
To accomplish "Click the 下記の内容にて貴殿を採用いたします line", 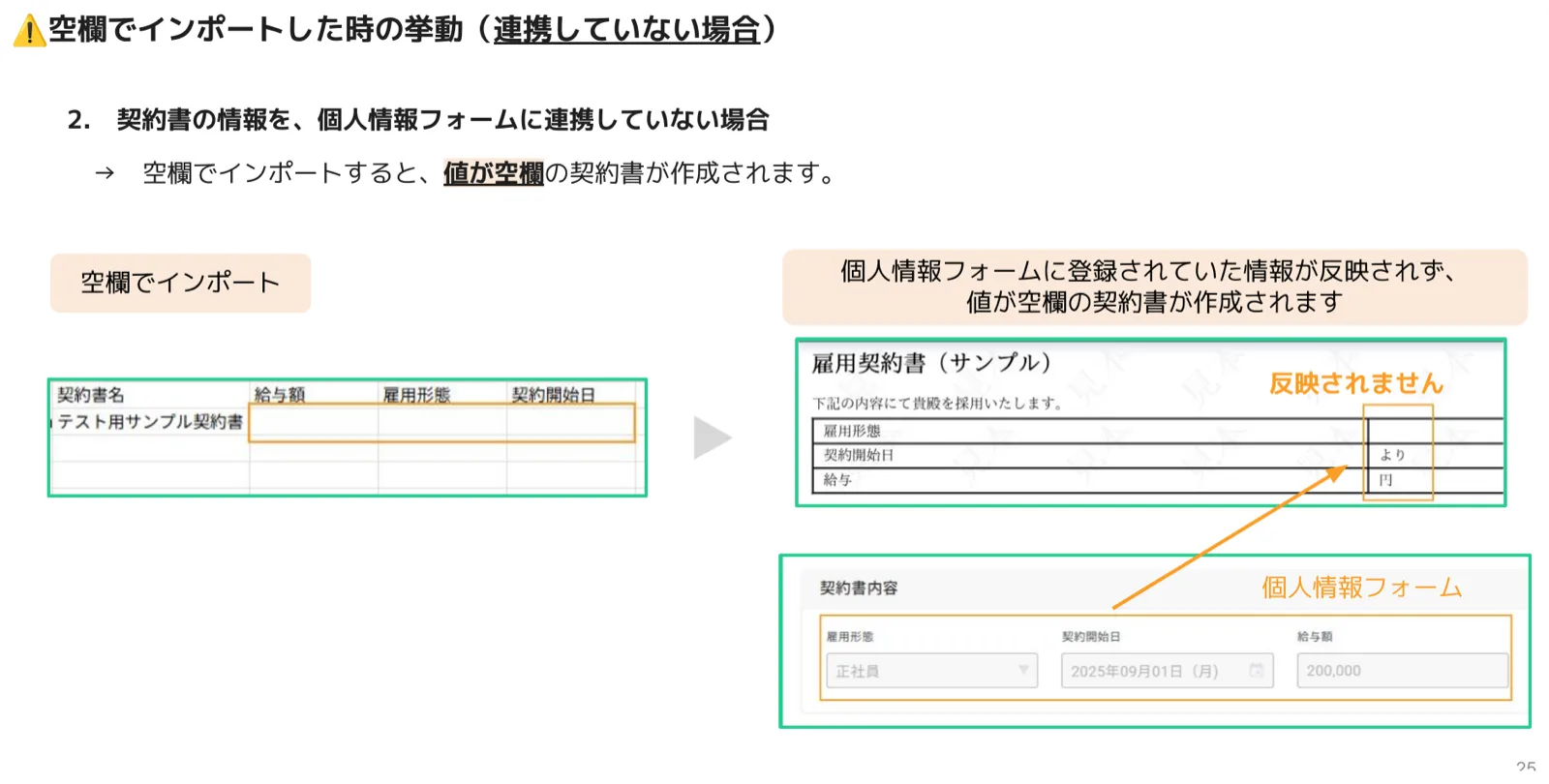I will coord(937,403).
